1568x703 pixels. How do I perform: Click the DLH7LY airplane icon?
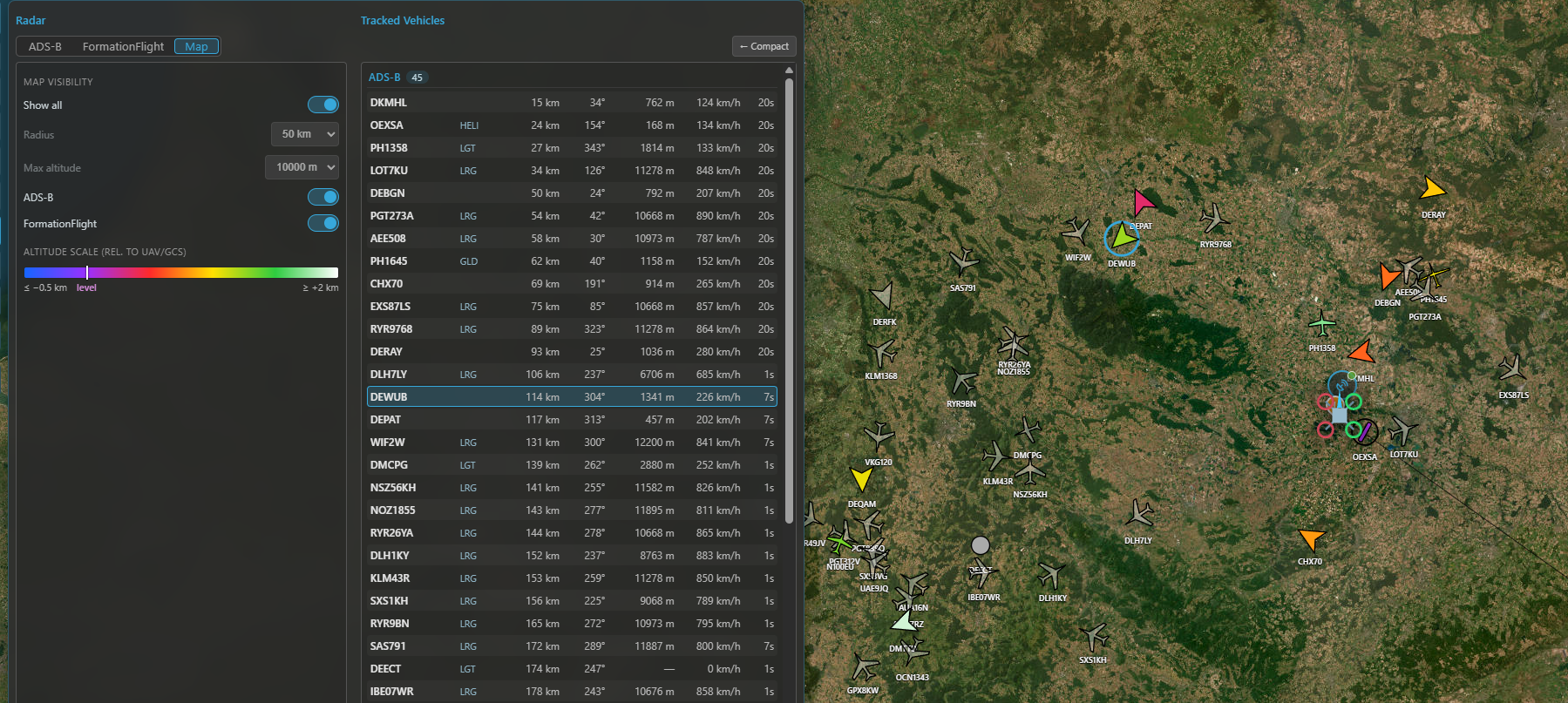(1138, 514)
